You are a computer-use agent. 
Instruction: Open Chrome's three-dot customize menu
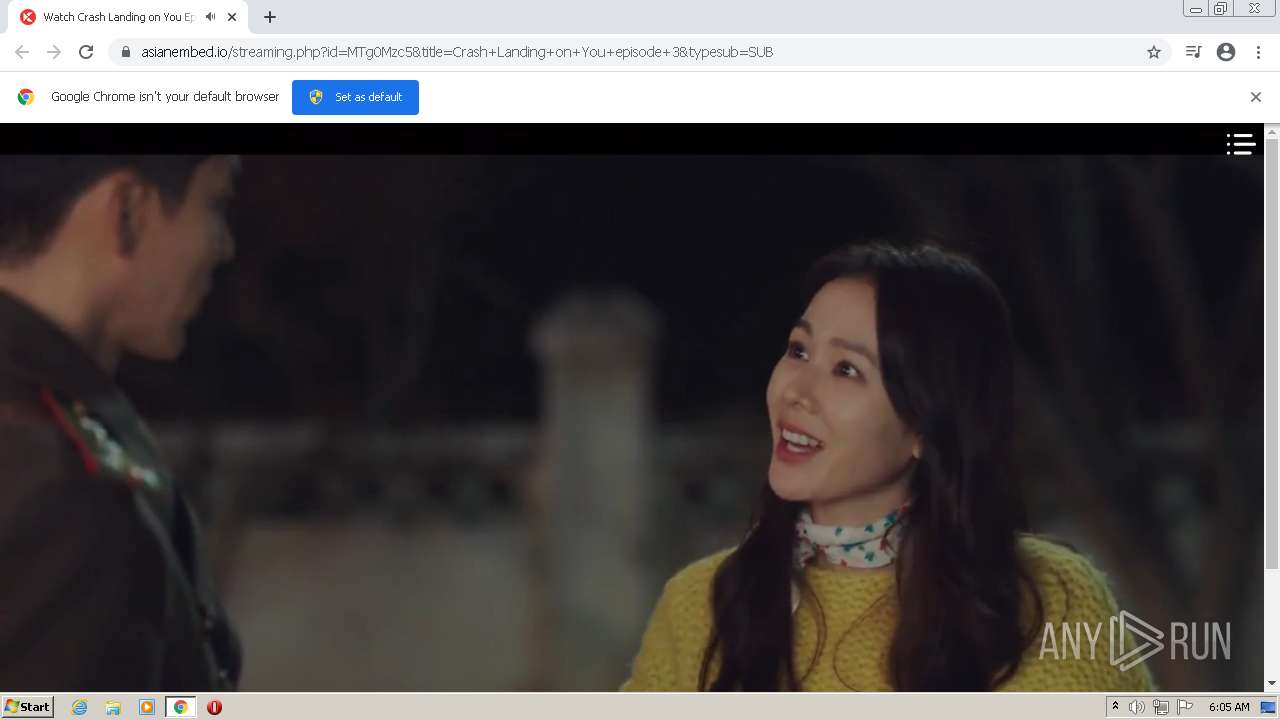(1258, 52)
